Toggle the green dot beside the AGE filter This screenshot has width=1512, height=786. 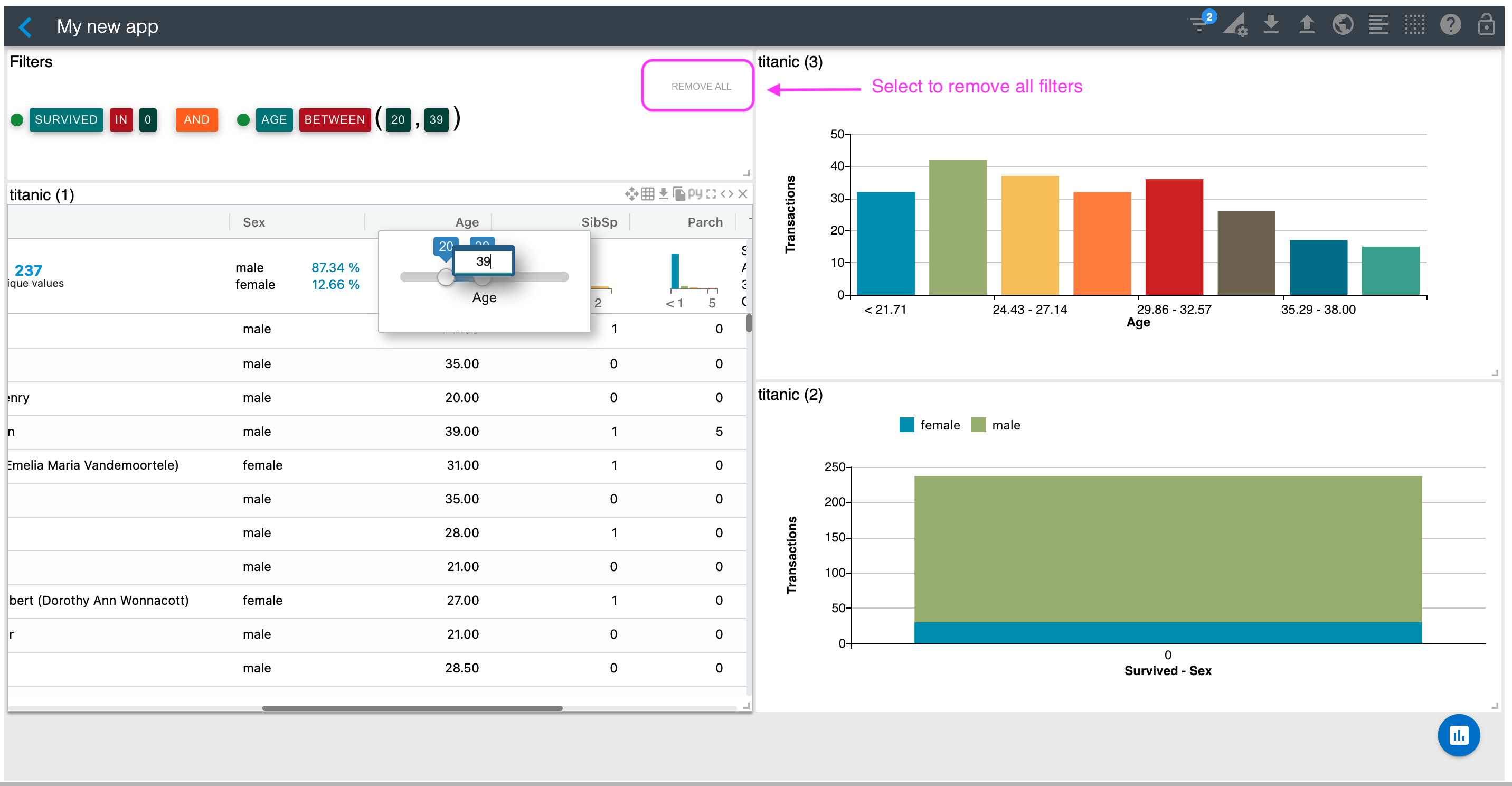point(243,120)
